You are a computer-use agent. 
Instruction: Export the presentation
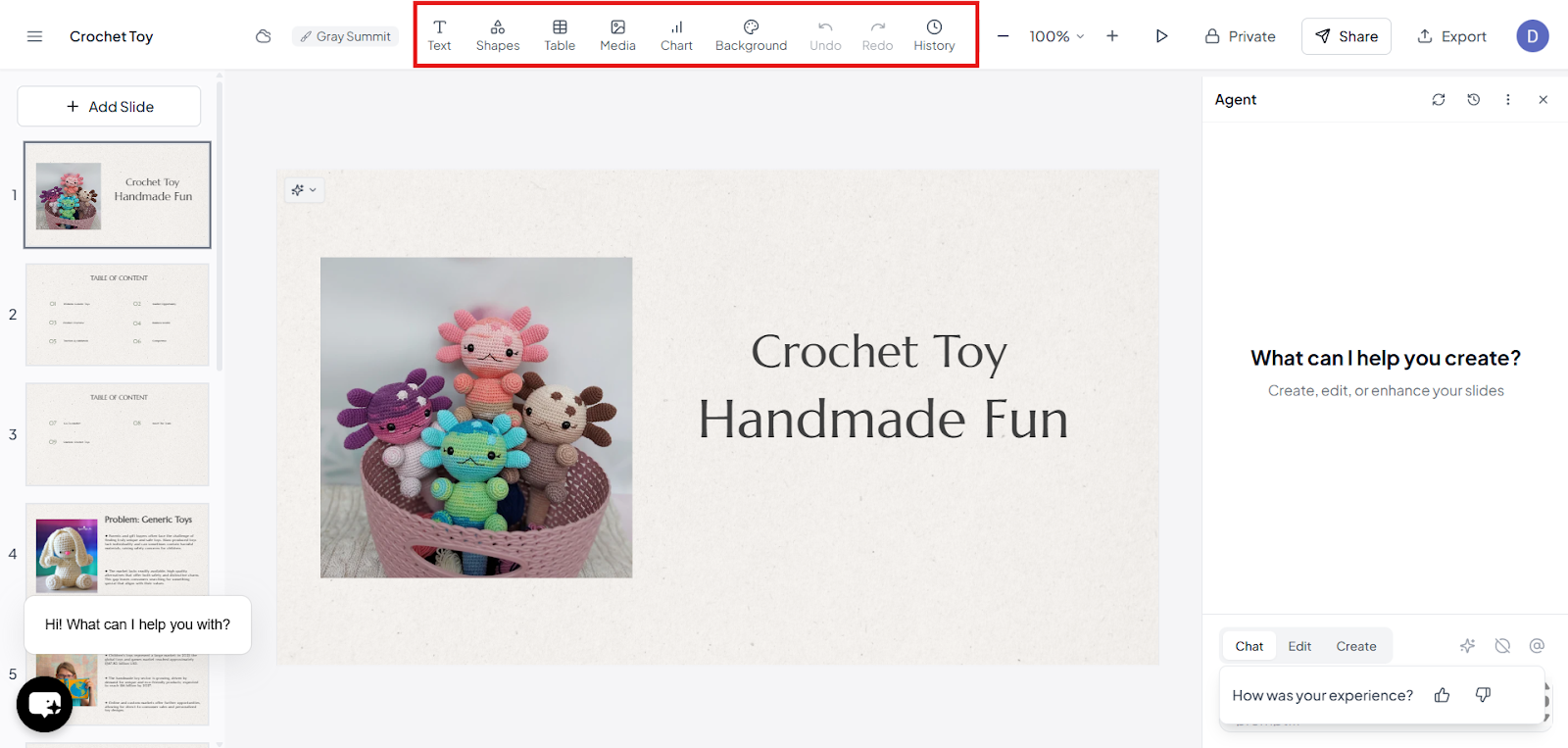point(1451,36)
